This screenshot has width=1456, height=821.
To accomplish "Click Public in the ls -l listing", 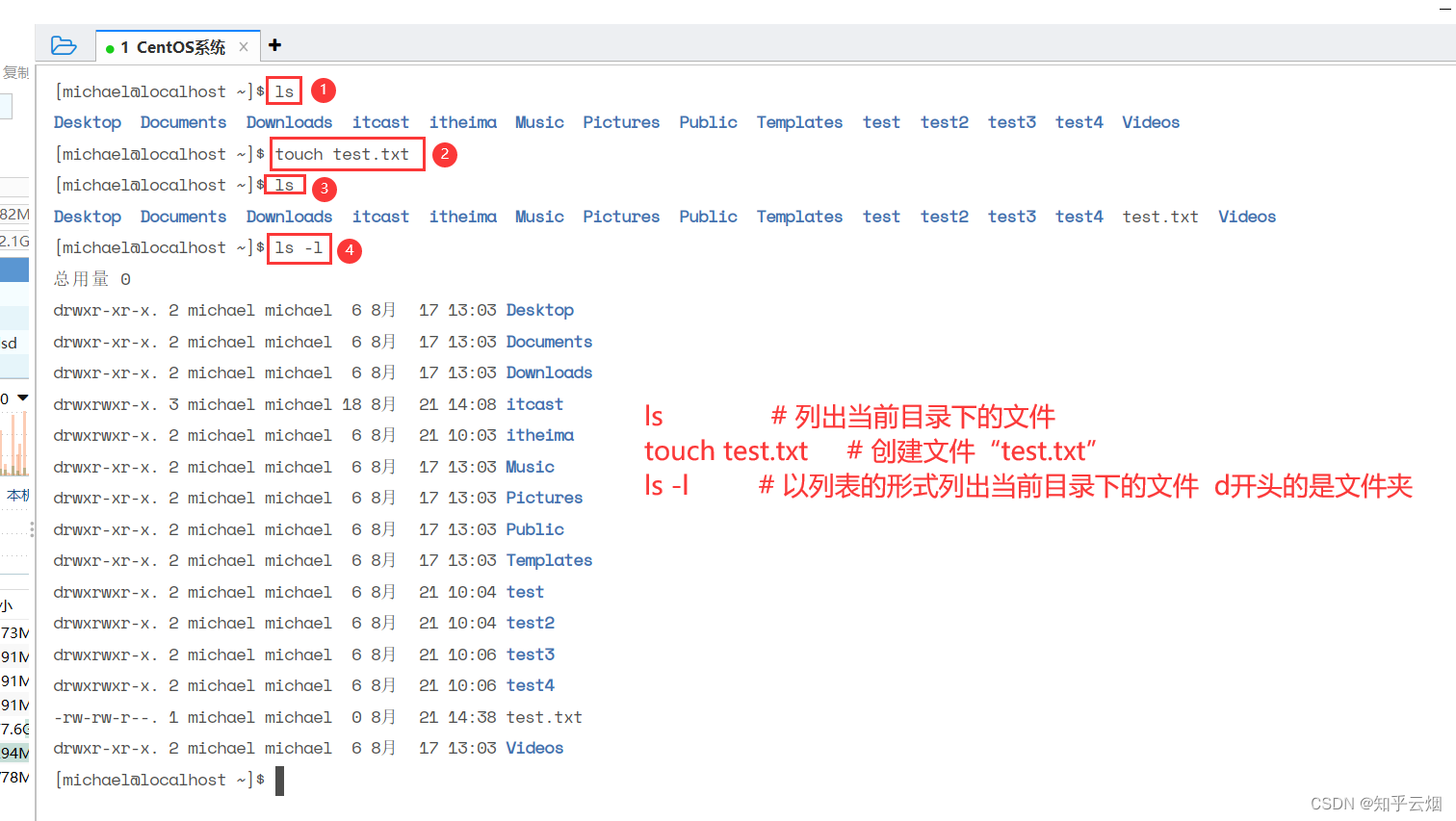I will (535, 529).
